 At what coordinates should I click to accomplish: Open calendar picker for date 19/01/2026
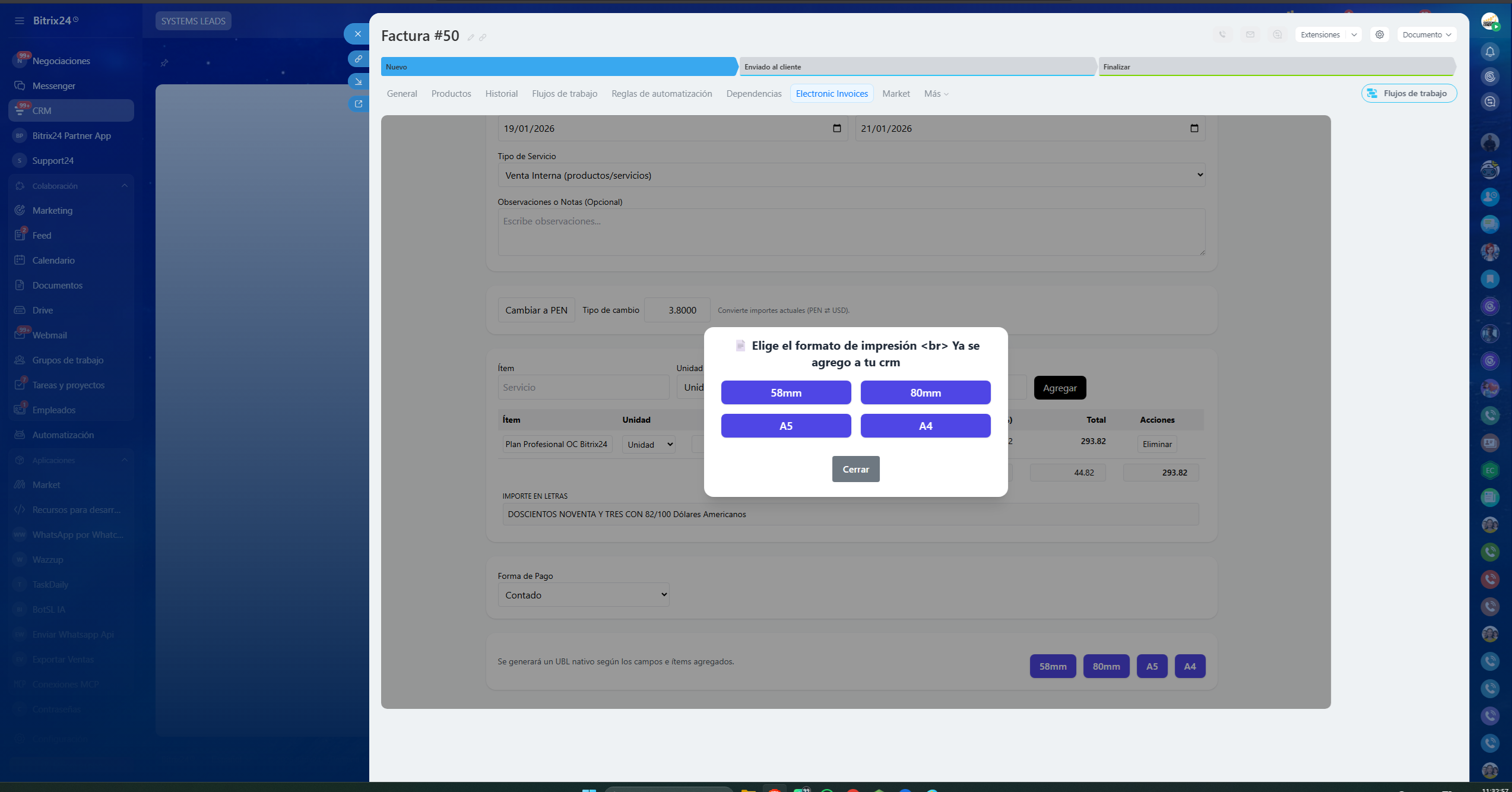point(837,128)
